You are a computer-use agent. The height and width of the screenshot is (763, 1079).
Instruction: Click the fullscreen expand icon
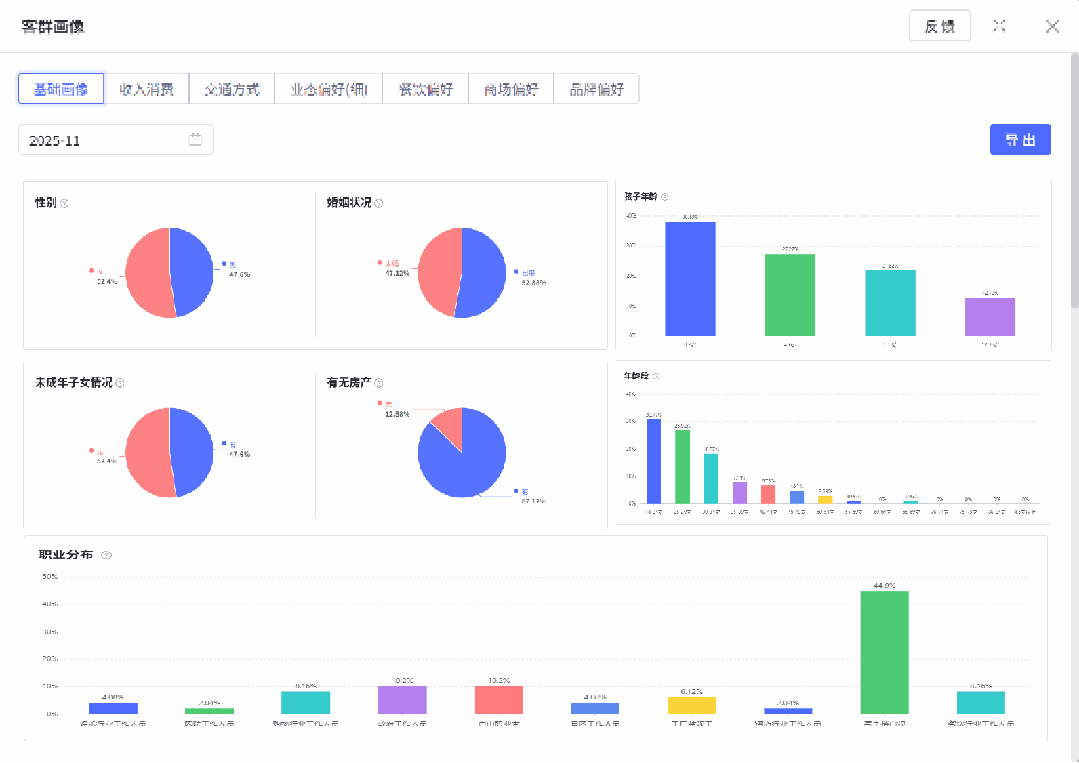point(999,26)
